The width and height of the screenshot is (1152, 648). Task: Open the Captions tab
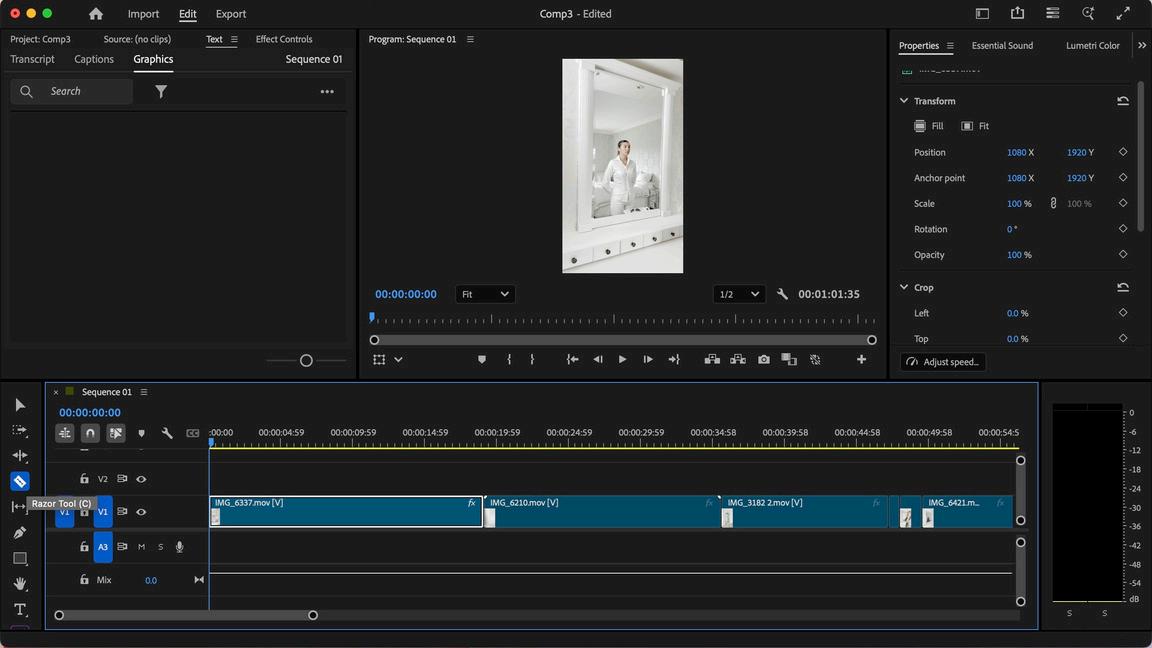(x=94, y=59)
